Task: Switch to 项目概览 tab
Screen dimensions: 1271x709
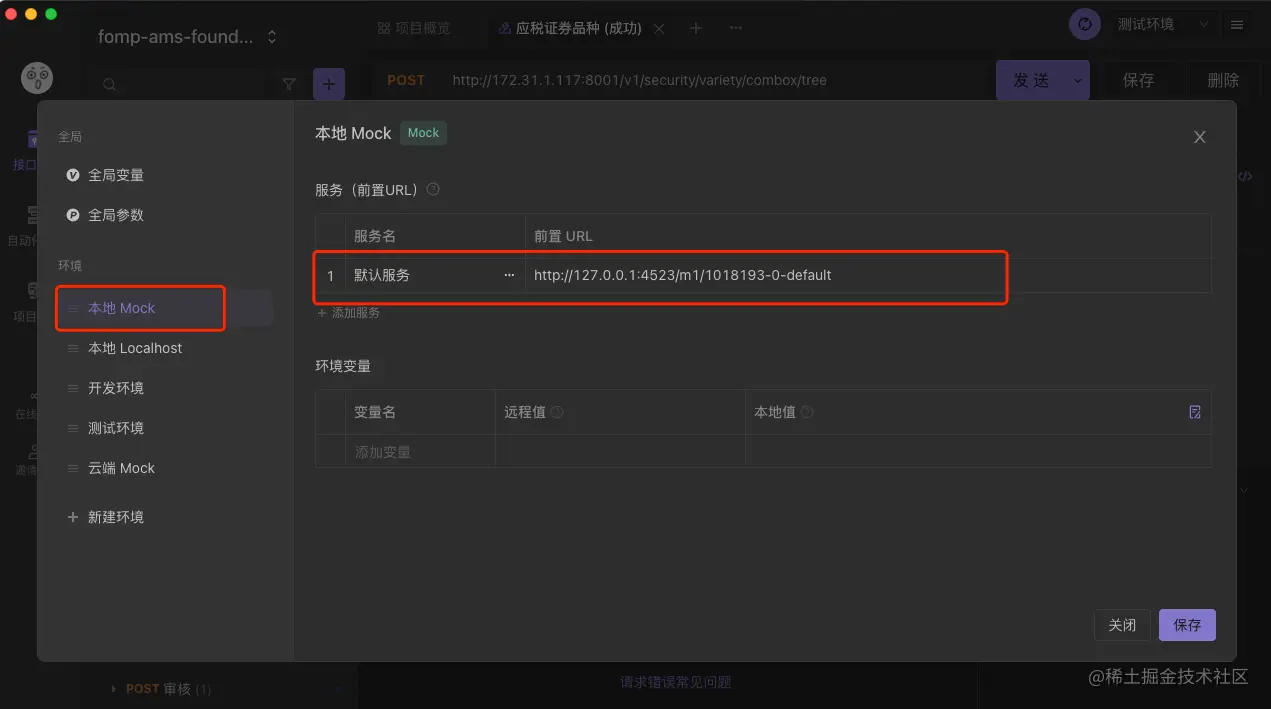Action: (x=414, y=28)
